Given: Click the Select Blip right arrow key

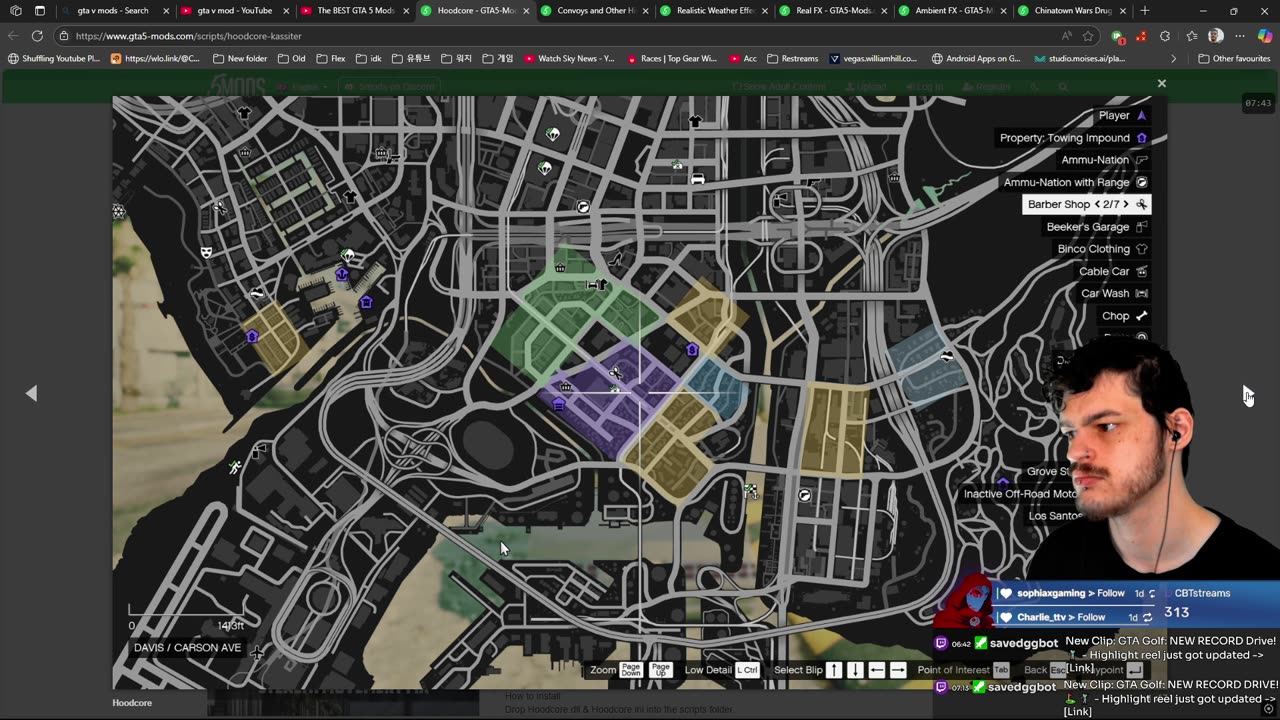Looking at the screenshot, I should pyautogui.click(x=898, y=670).
